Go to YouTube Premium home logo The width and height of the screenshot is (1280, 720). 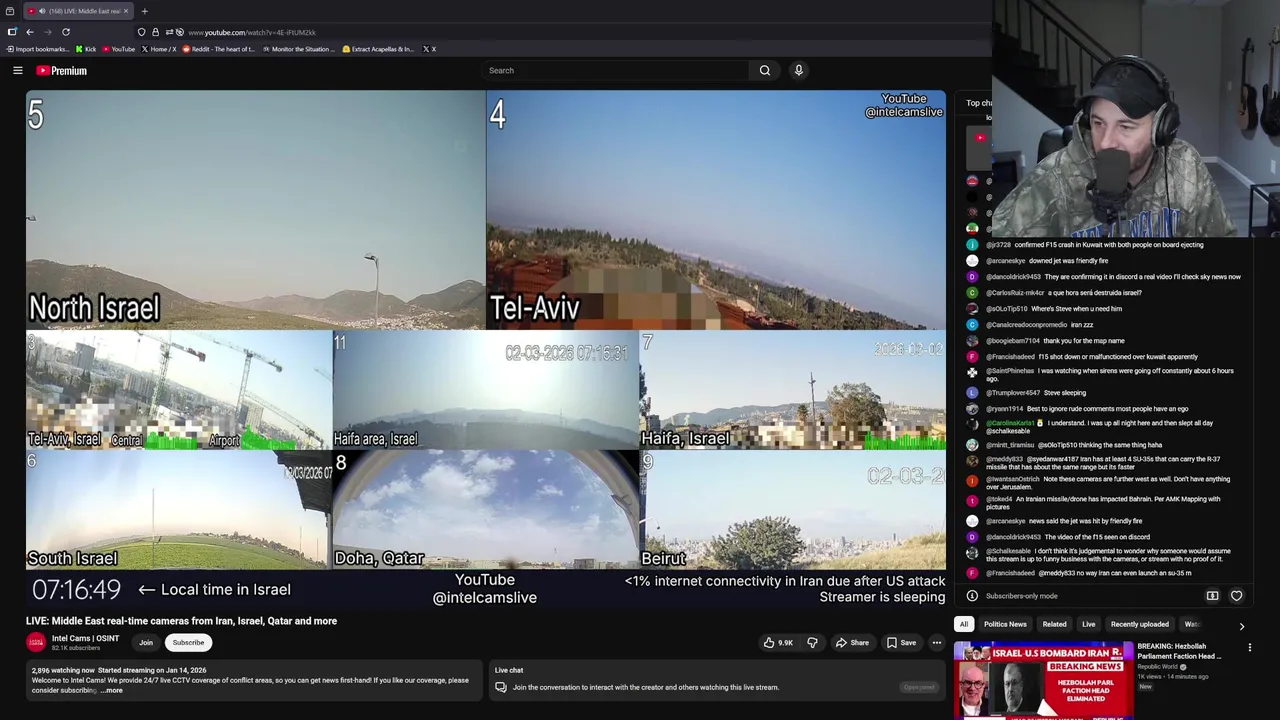point(62,70)
